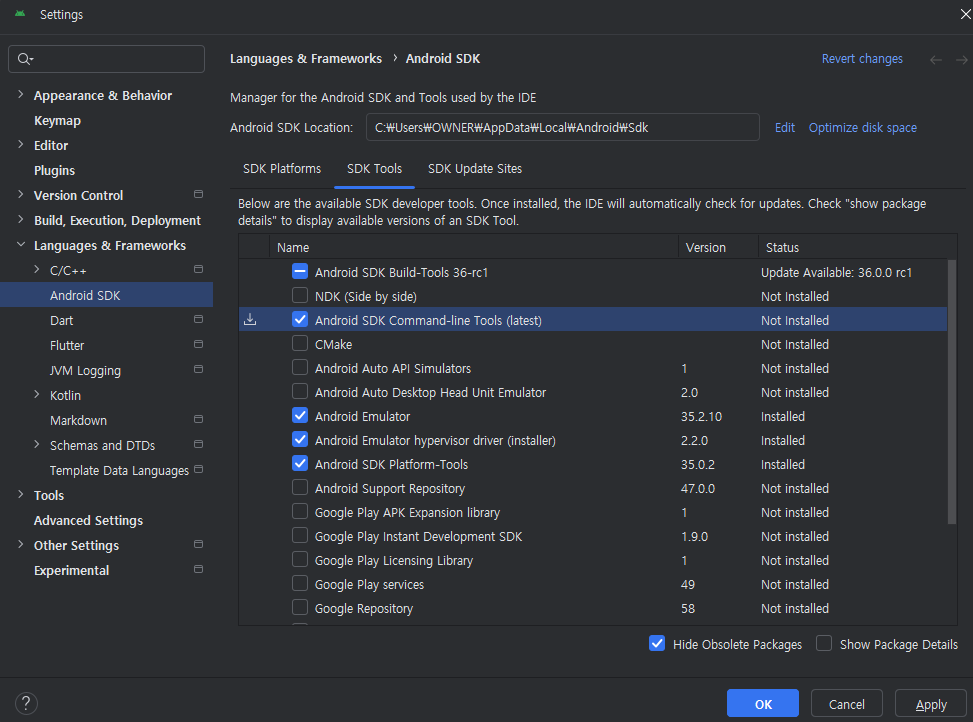Click the forward navigation arrow
The width and height of the screenshot is (973, 722).
point(961,60)
